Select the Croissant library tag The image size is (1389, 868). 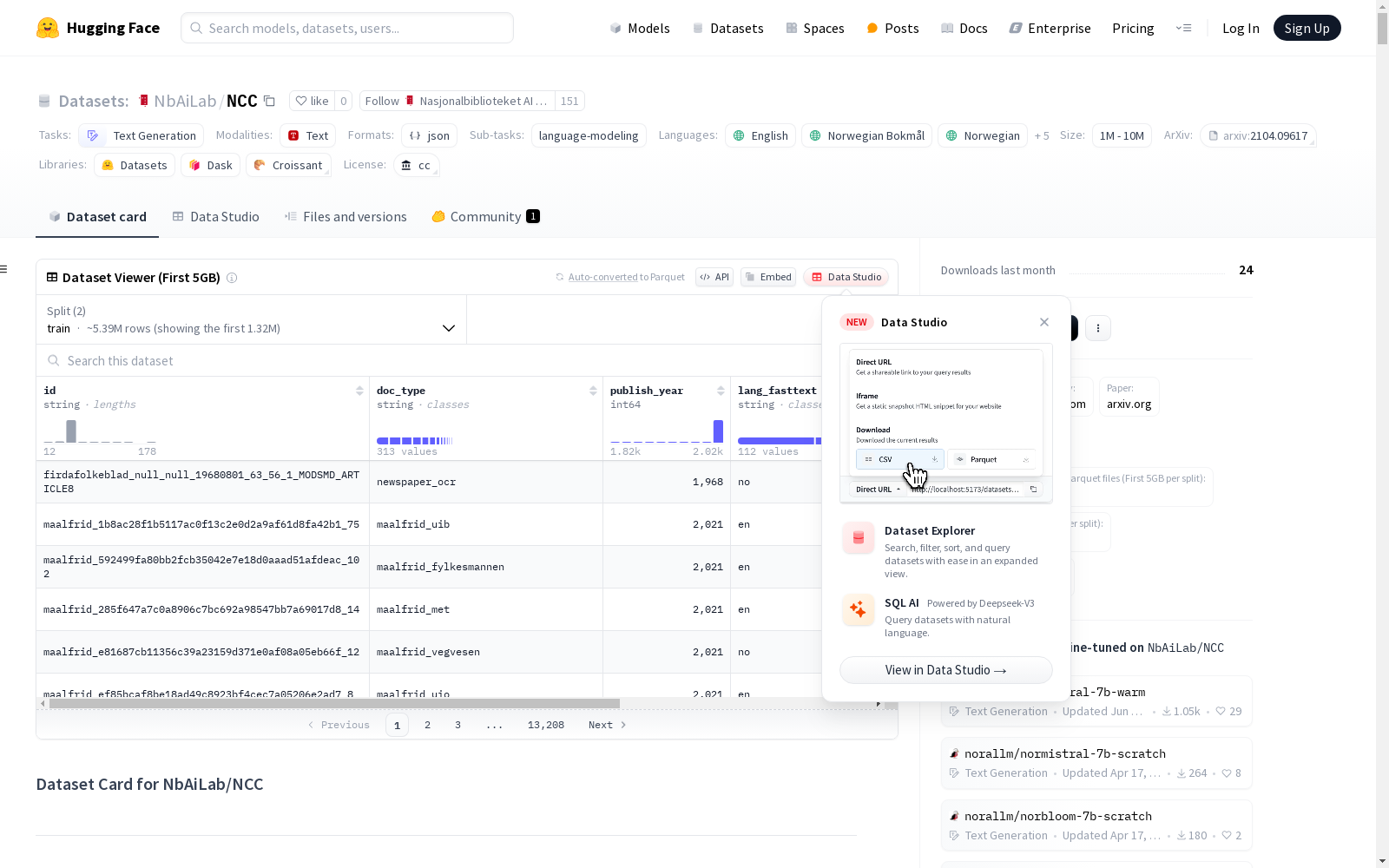pos(288,165)
